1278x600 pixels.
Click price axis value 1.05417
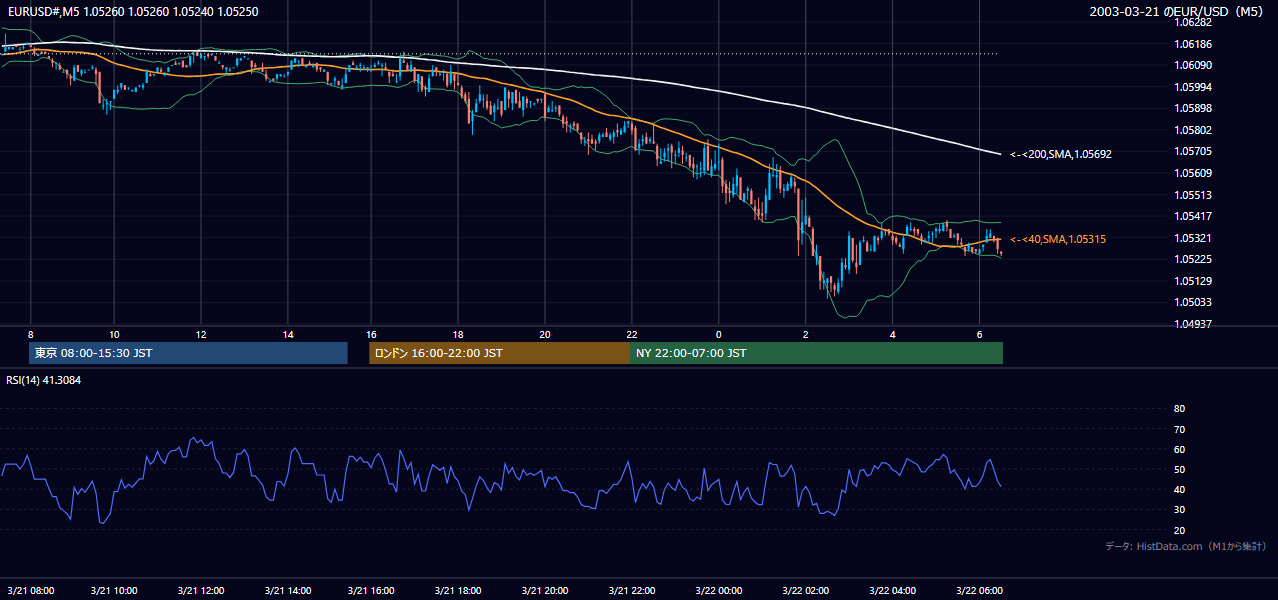click(1193, 216)
